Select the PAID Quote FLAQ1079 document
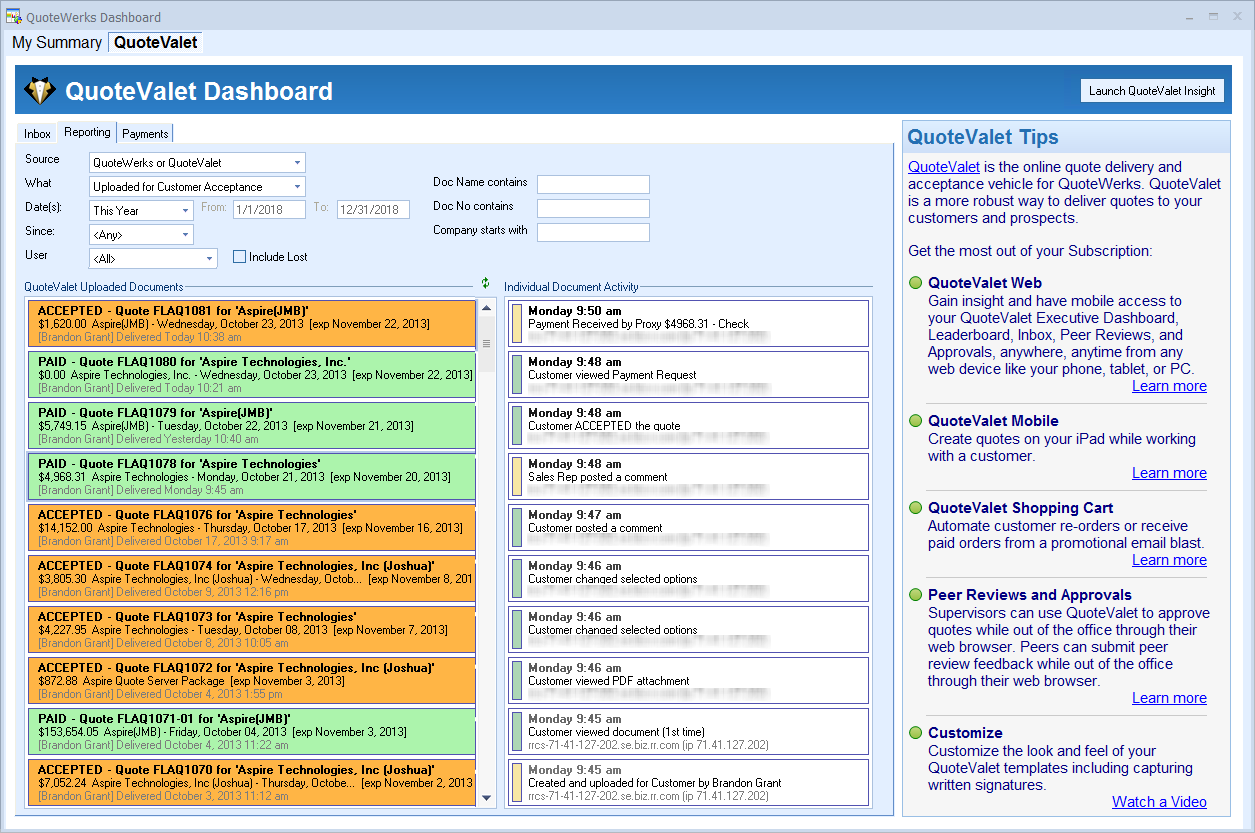 coord(251,425)
